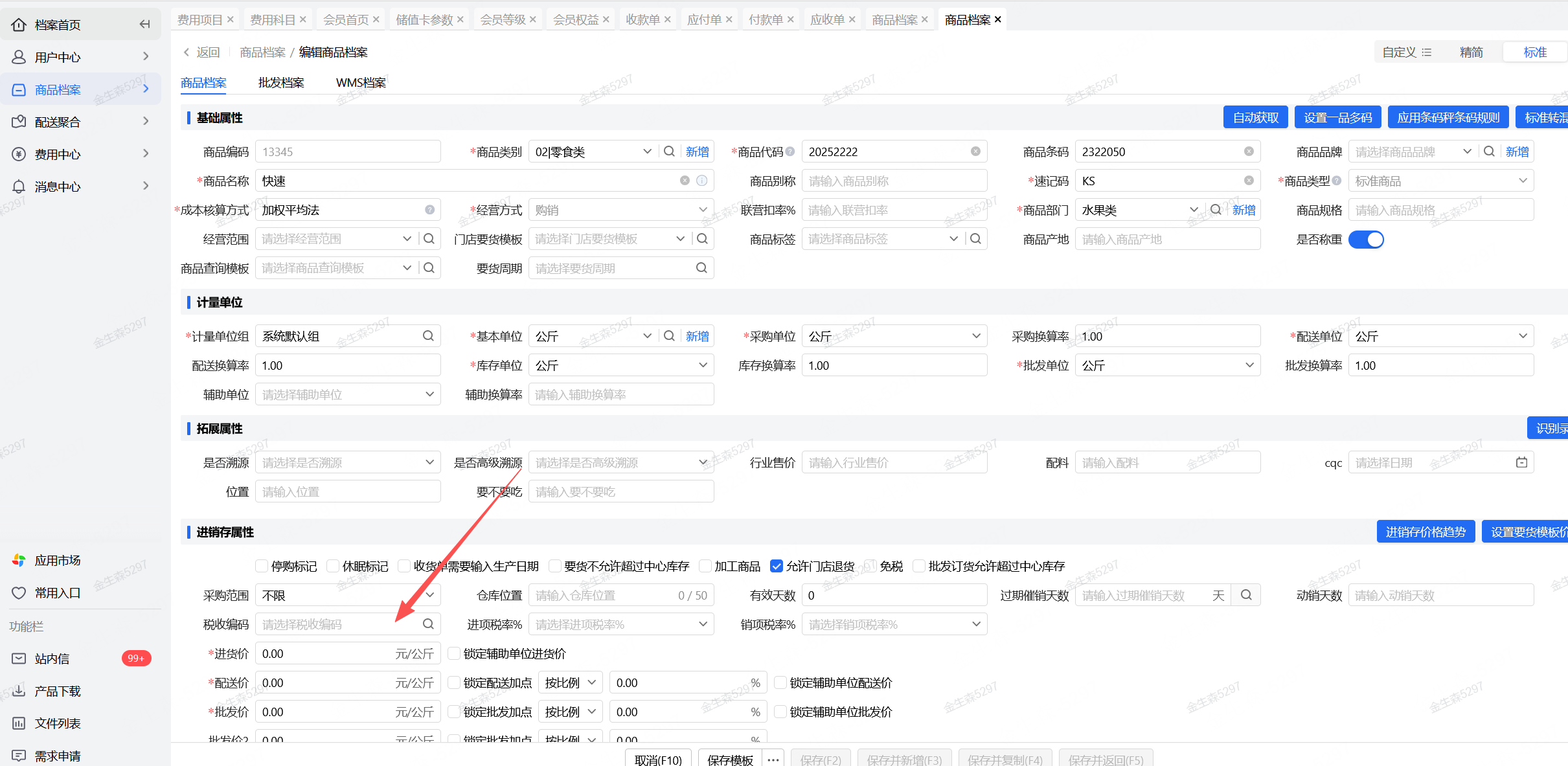Click the search icon after 过期催销天数
This screenshot has width=1568, height=766.
(1246, 595)
